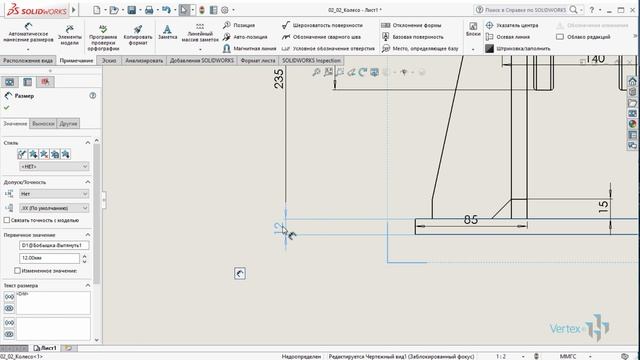Confirm the dimension with the green checkmark
The image size is (640, 360).
pyautogui.click(x=7, y=107)
